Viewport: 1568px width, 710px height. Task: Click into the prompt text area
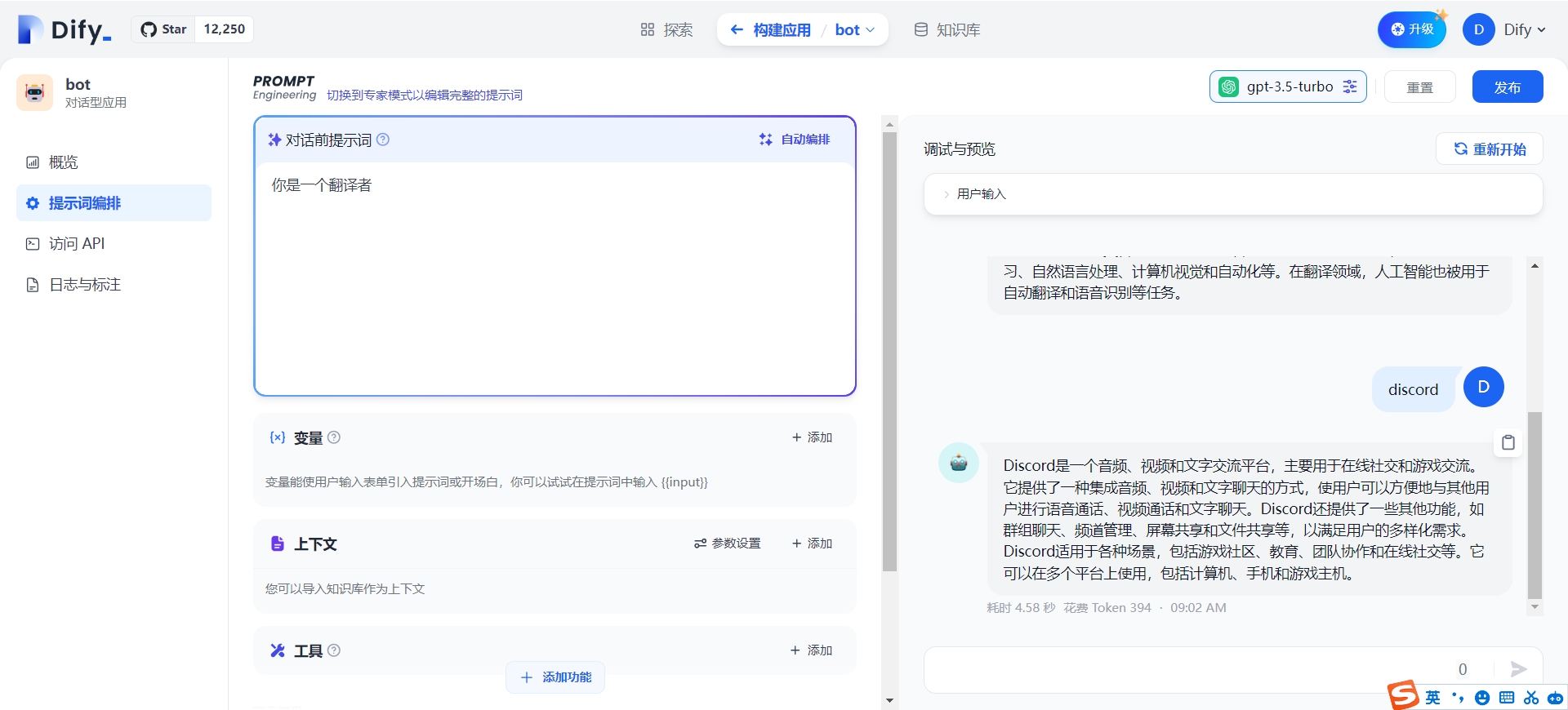point(555,277)
